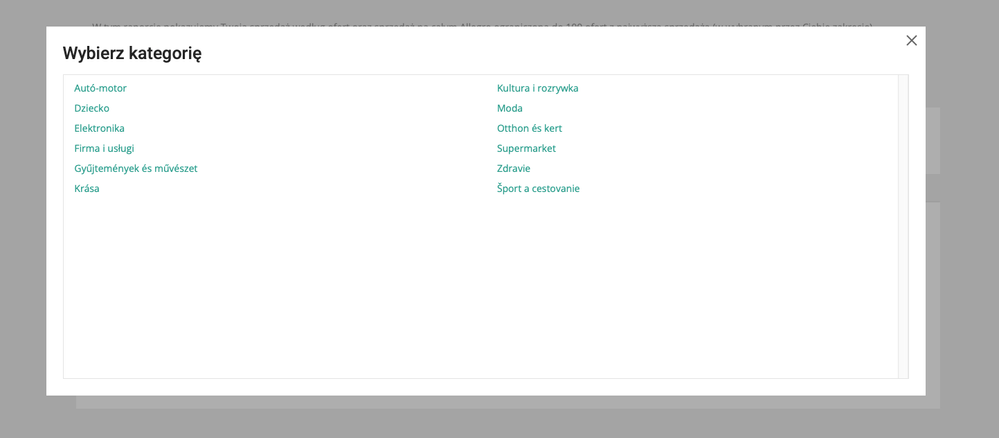Image resolution: width=999 pixels, height=438 pixels.
Task: Select Gyűjtemények és művészet category
Action: click(135, 168)
